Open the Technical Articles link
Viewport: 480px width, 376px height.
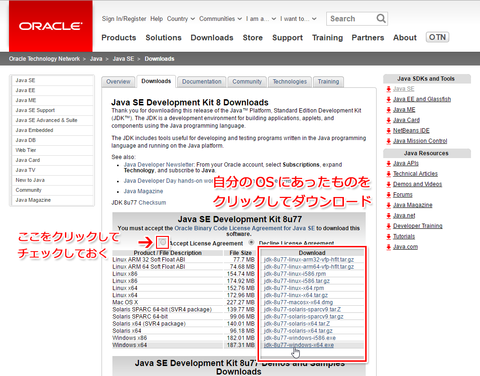[x=415, y=174]
